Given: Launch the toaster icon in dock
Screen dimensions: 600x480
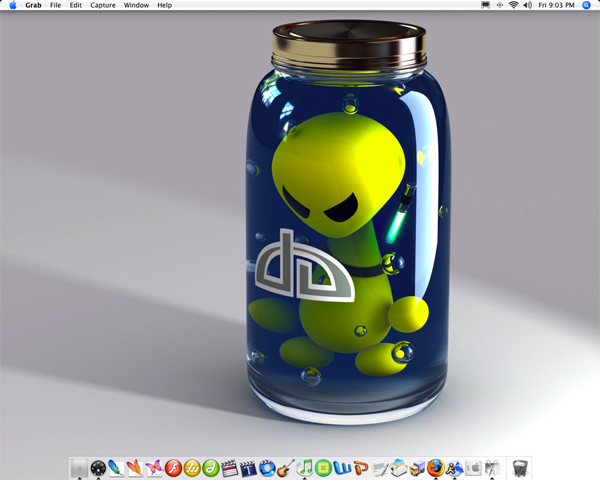Looking at the screenshot, I should click(x=398, y=468).
